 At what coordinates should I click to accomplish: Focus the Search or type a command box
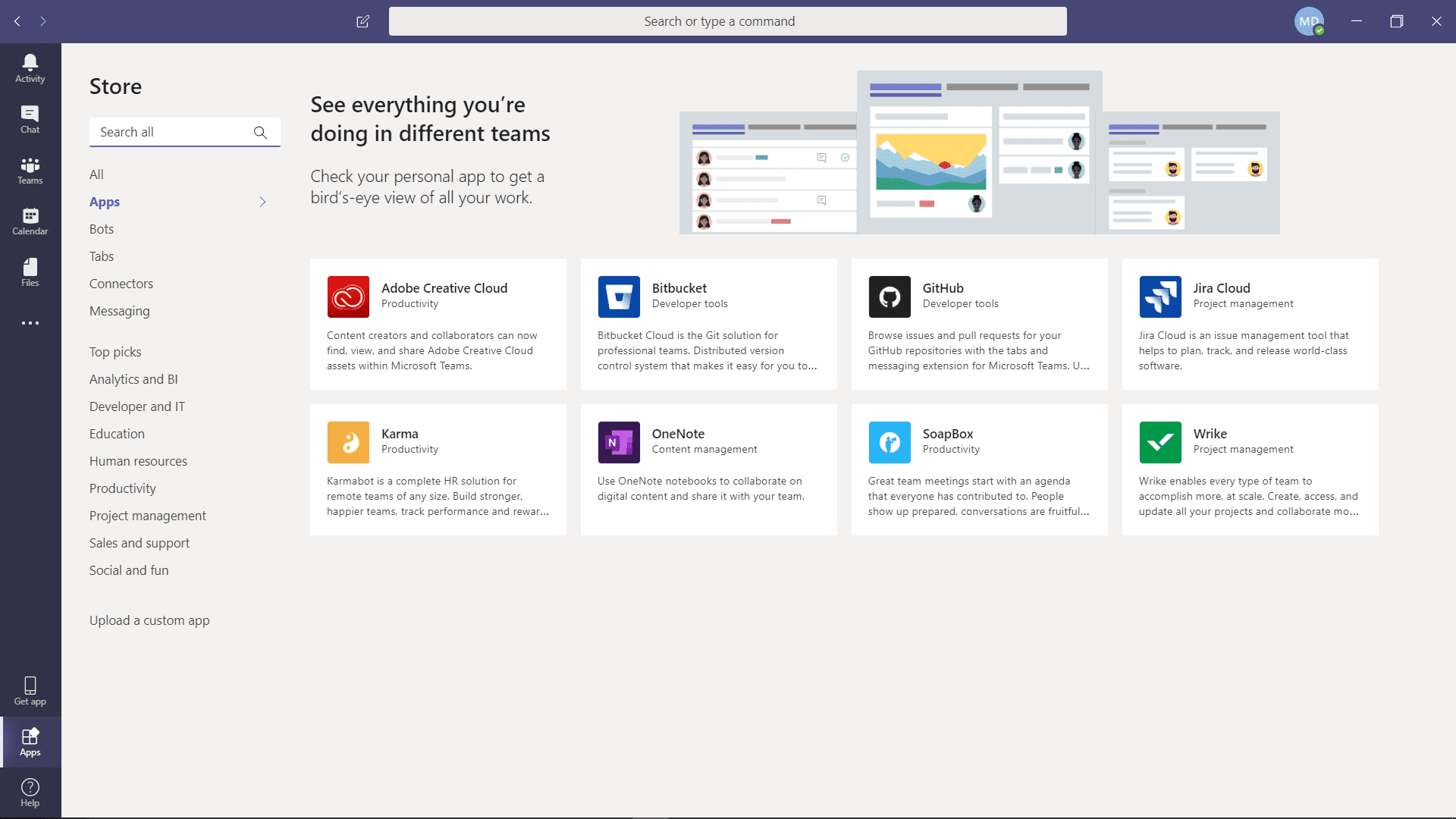[727, 21]
